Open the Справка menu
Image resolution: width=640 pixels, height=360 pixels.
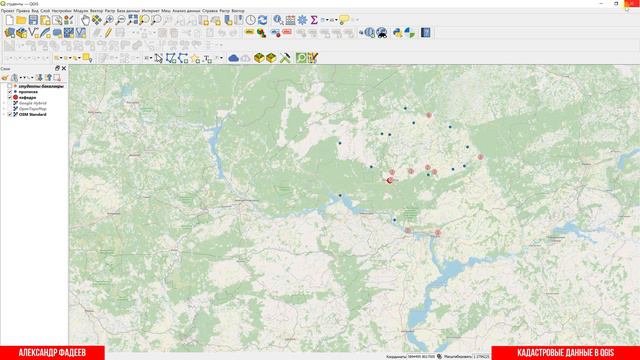point(210,11)
